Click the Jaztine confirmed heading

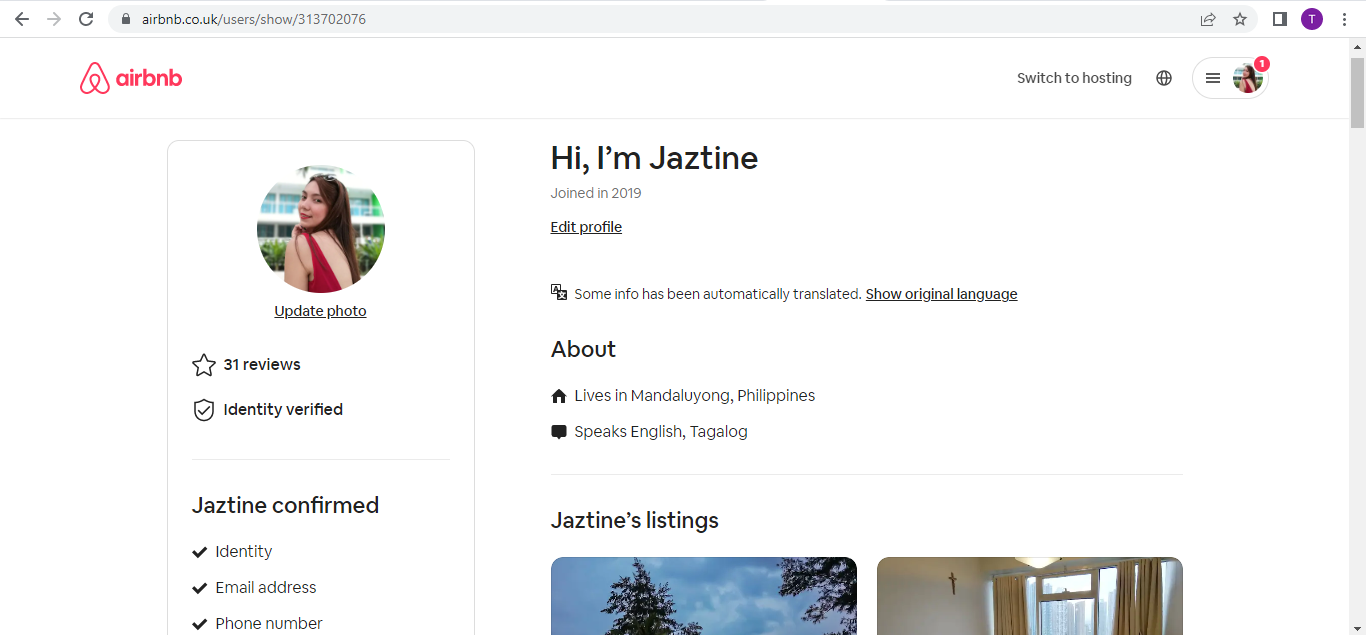pos(285,506)
